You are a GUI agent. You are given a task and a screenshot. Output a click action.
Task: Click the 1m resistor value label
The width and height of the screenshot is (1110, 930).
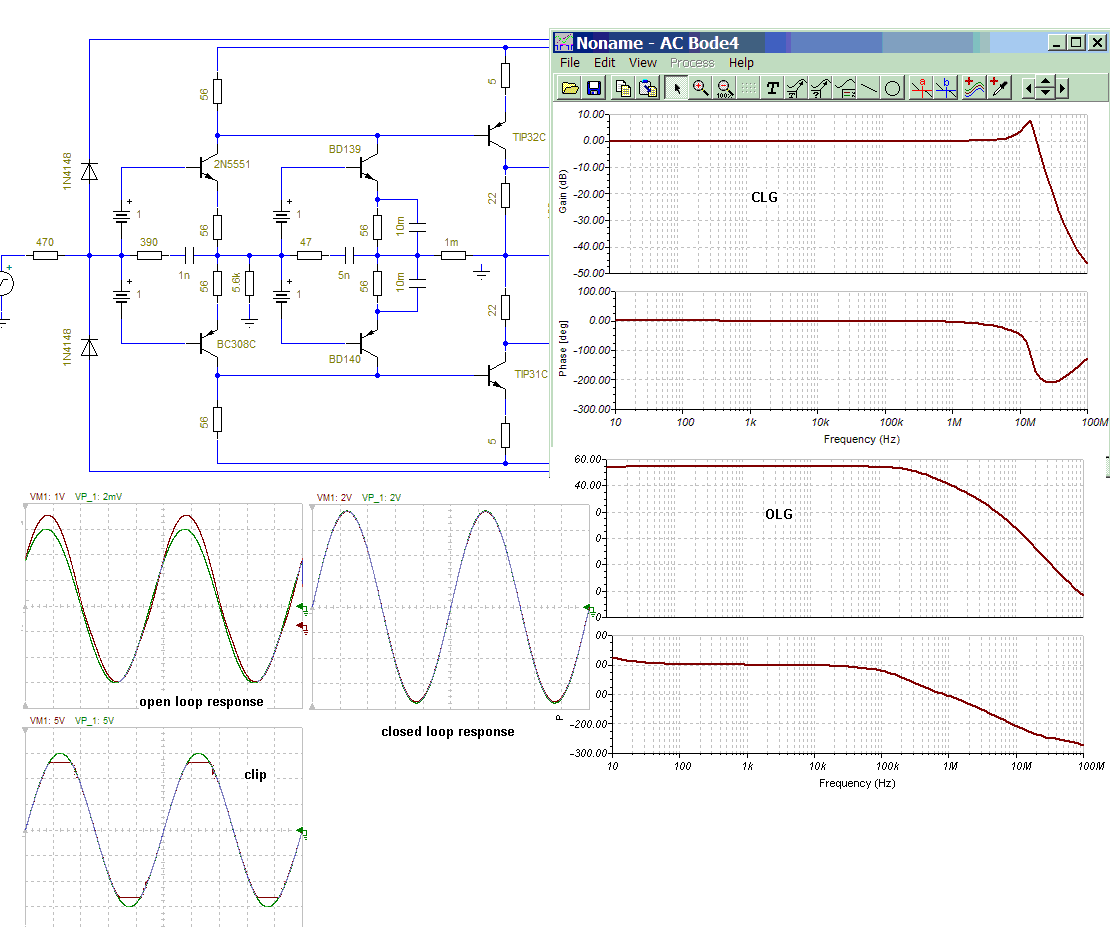point(451,242)
